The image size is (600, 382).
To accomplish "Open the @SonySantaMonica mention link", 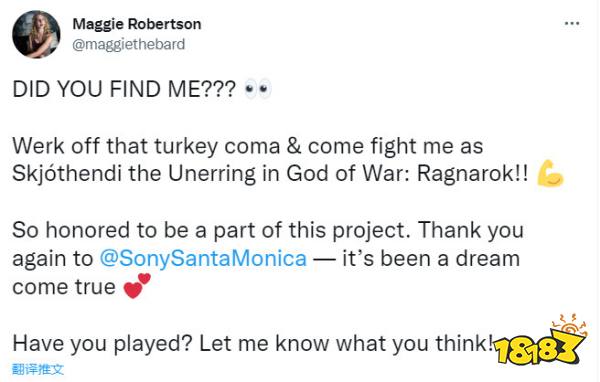I will [203, 258].
